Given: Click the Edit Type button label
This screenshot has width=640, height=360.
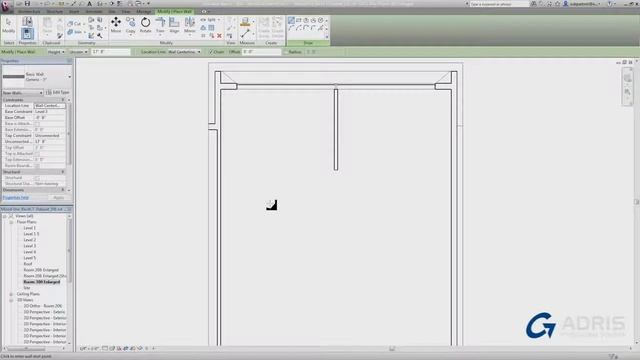Looking at the screenshot, I should [60, 93].
